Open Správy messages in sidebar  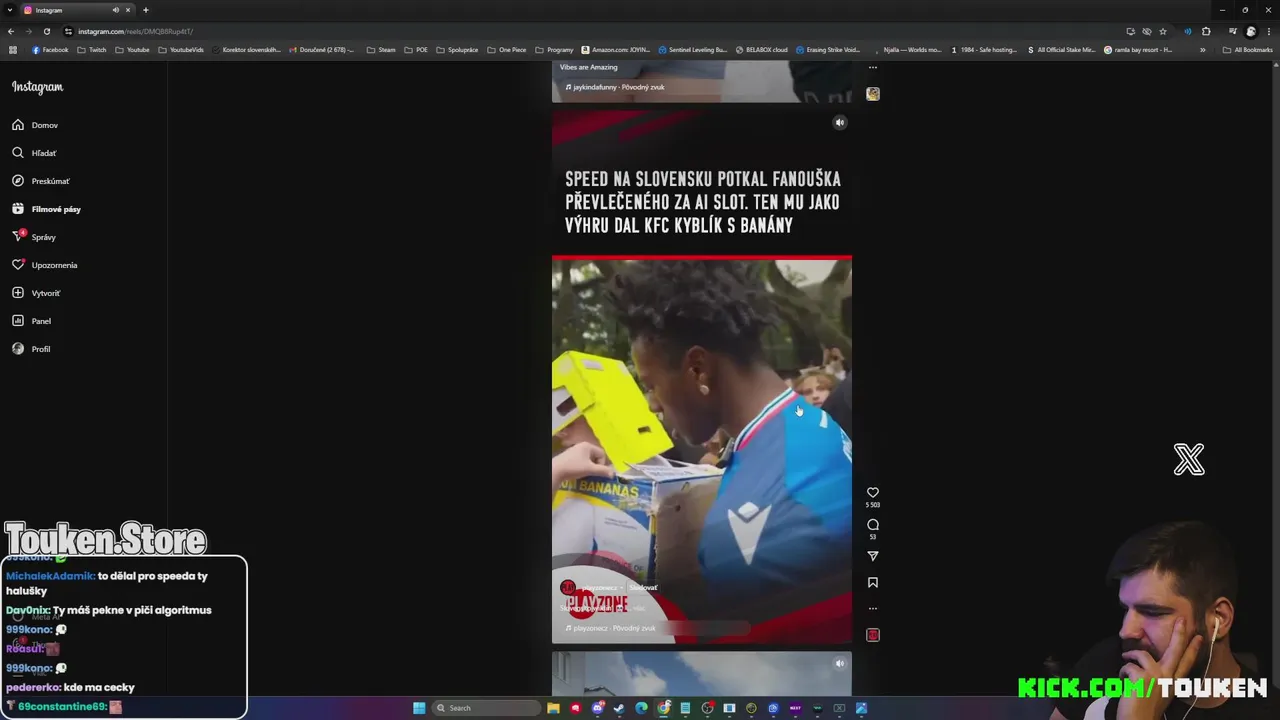[34, 237]
